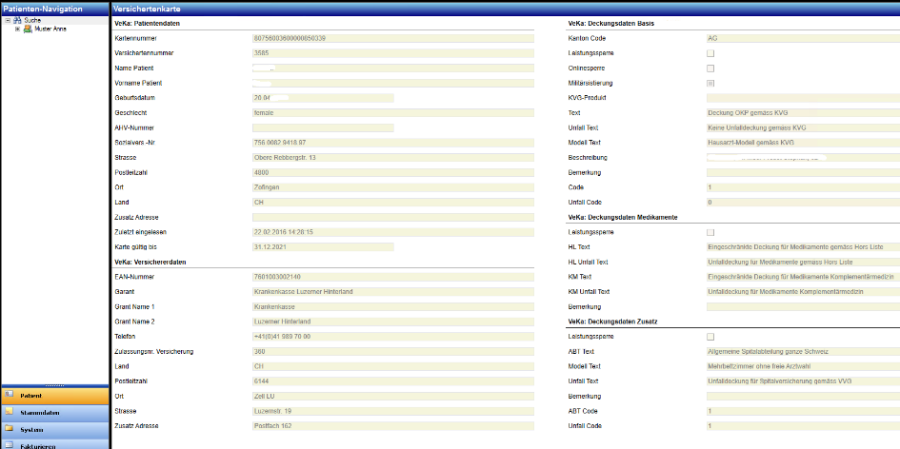Open the Patient navigation tab
Viewport: 900px width, 449px height.
pos(54,396)
